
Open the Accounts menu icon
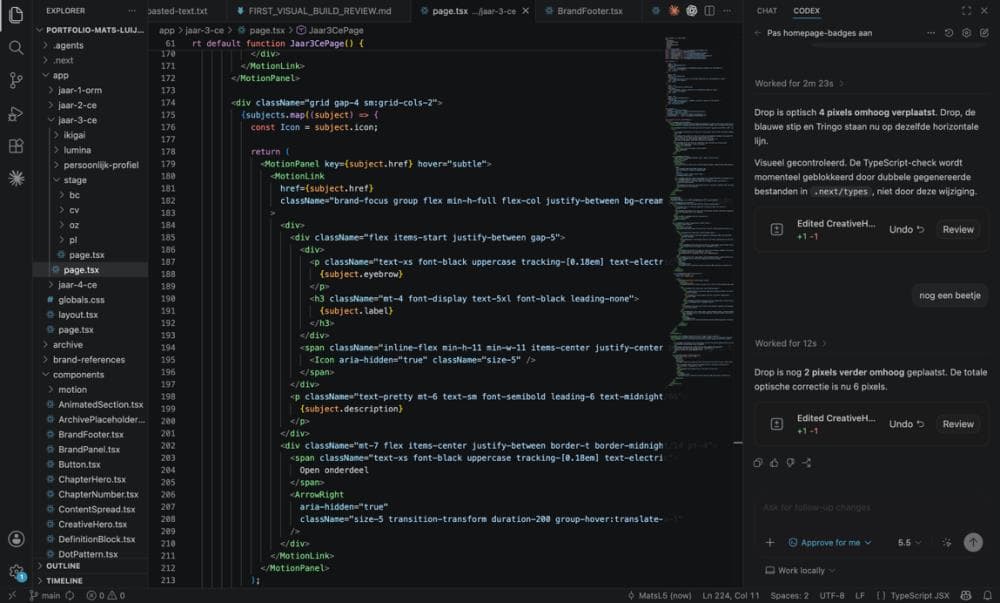tap(16, 539)
